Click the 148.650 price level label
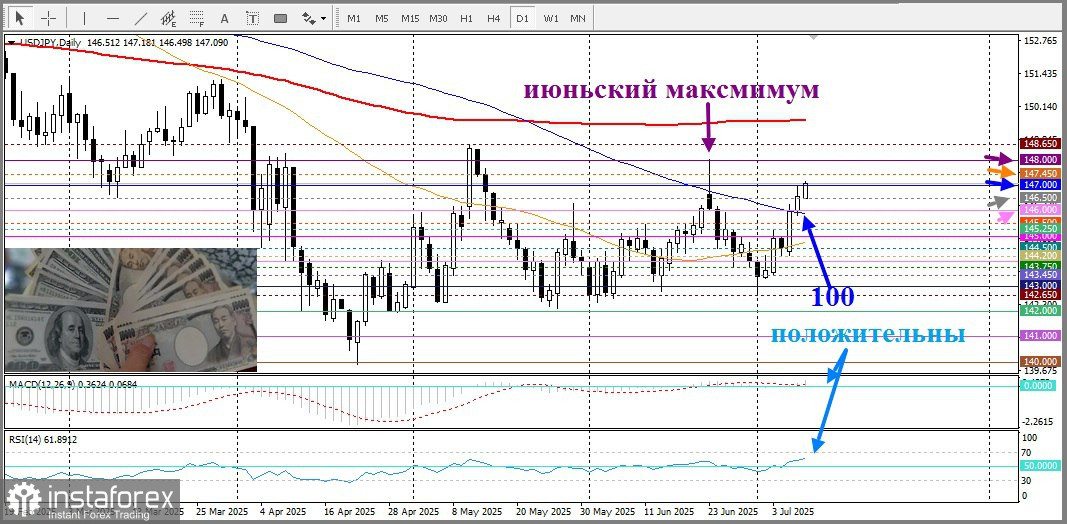The width and height of the screenshot is (1067, 524). click(x=1040, y=144)
